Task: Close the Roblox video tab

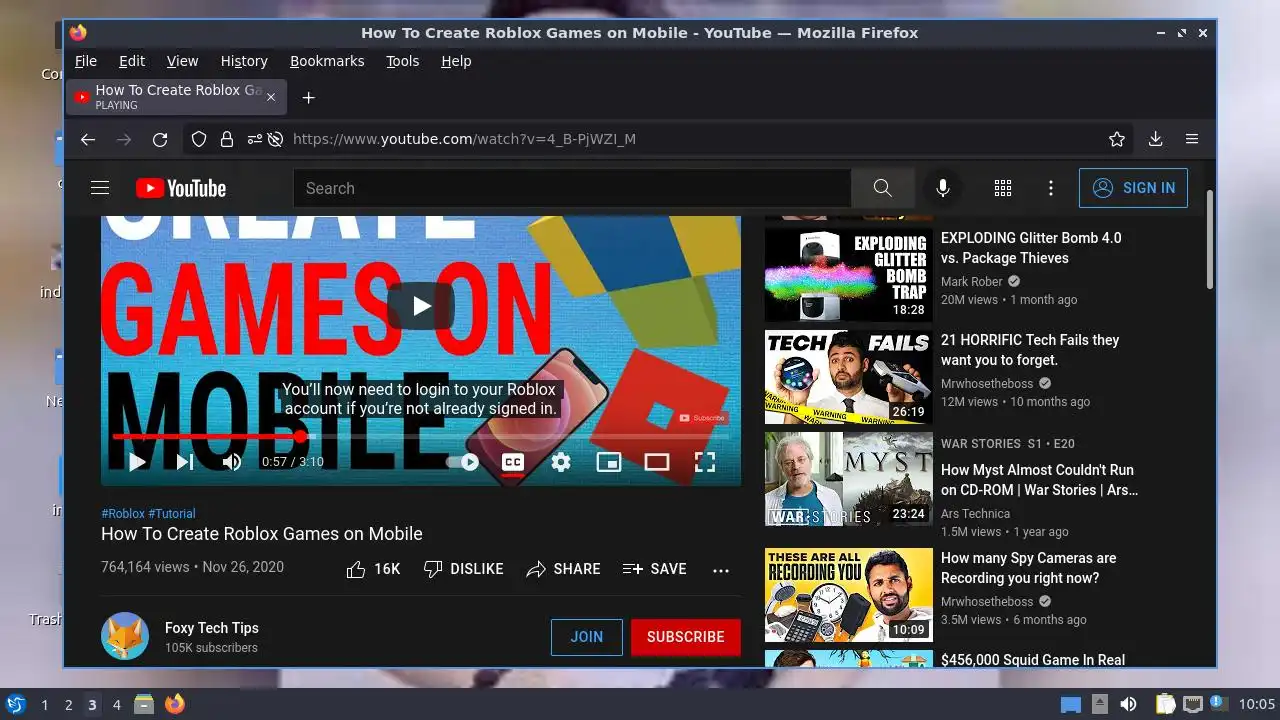Action: (271, 97)
